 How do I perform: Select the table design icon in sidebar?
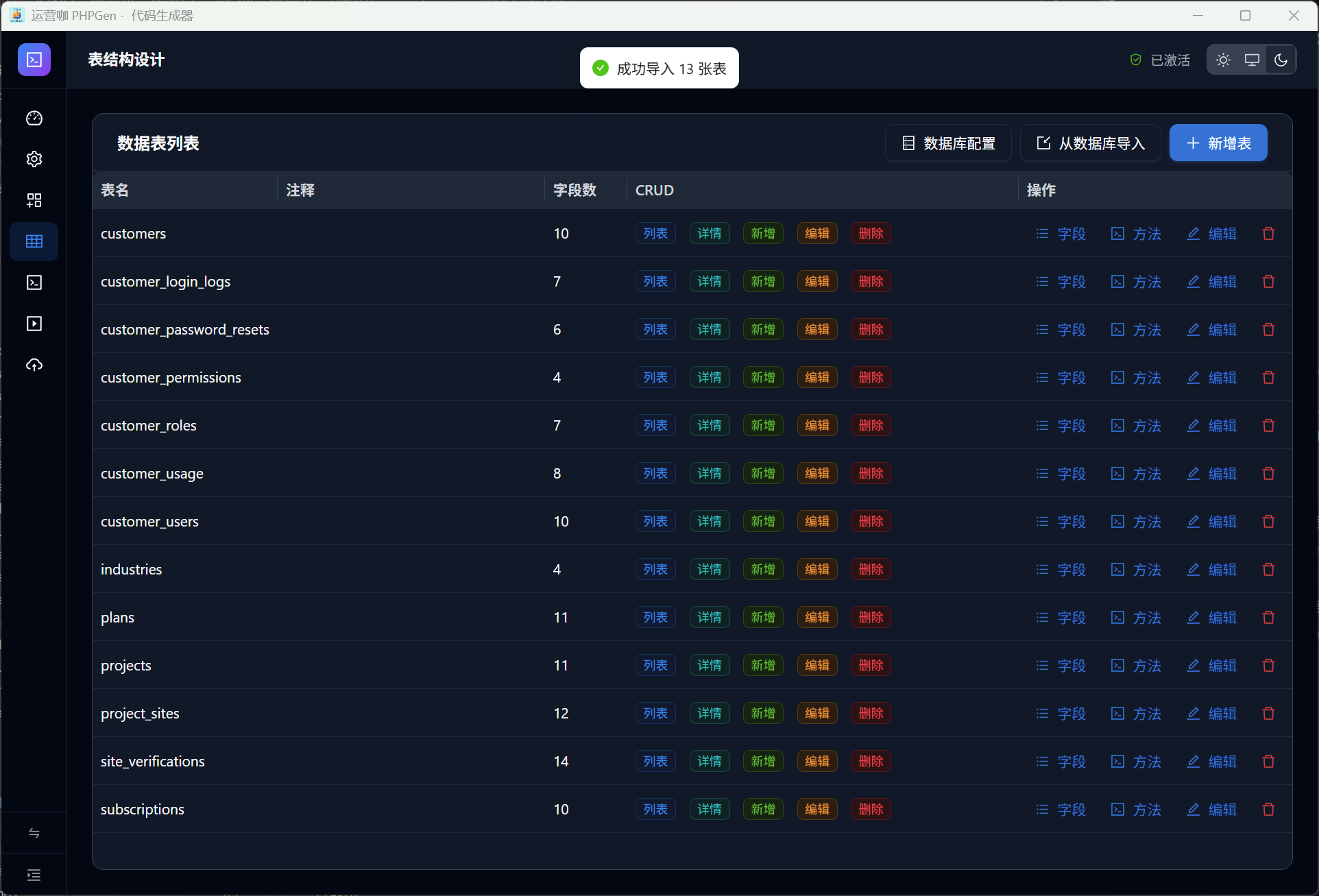point(34,241)
